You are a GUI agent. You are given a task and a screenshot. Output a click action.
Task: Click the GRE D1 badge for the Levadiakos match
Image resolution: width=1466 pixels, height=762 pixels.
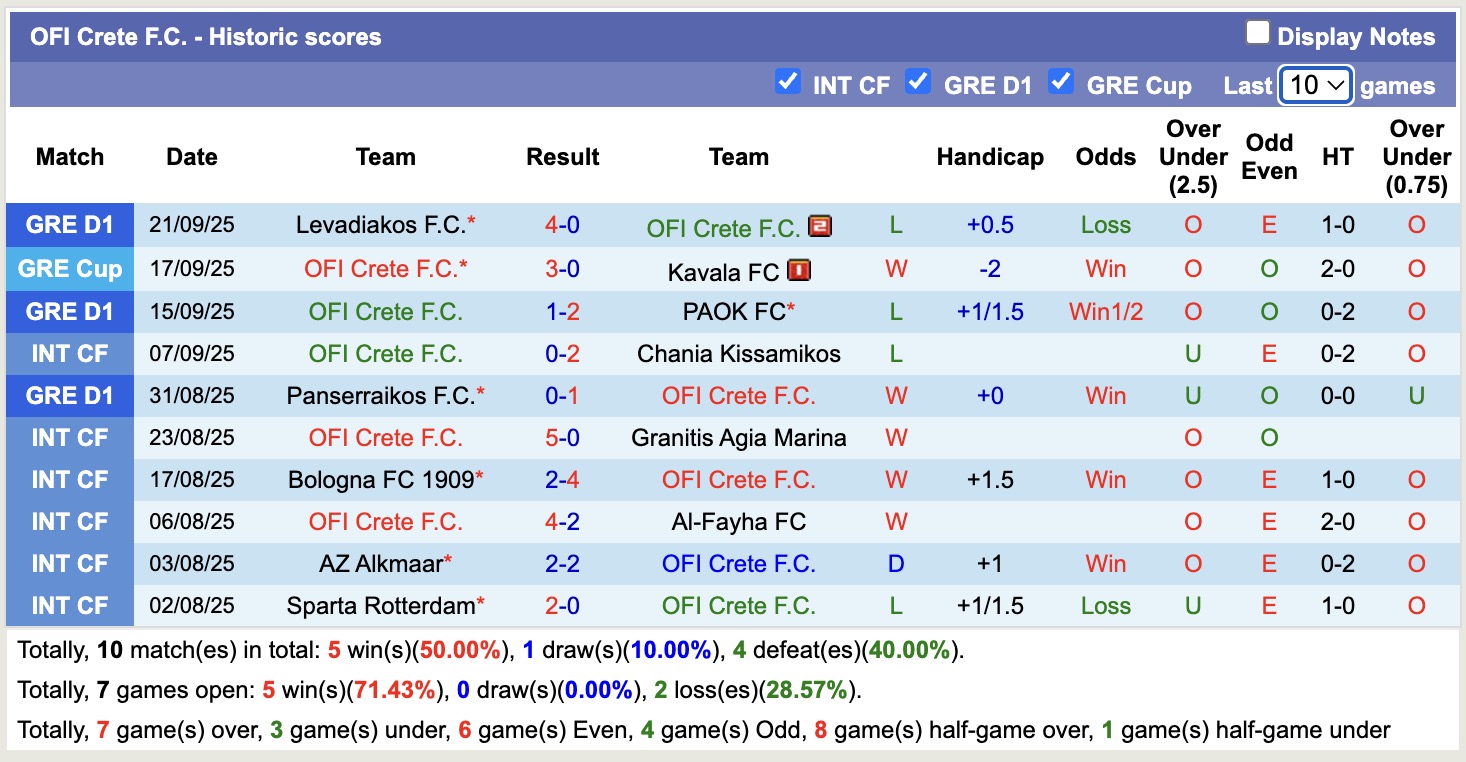pos(69,226)
